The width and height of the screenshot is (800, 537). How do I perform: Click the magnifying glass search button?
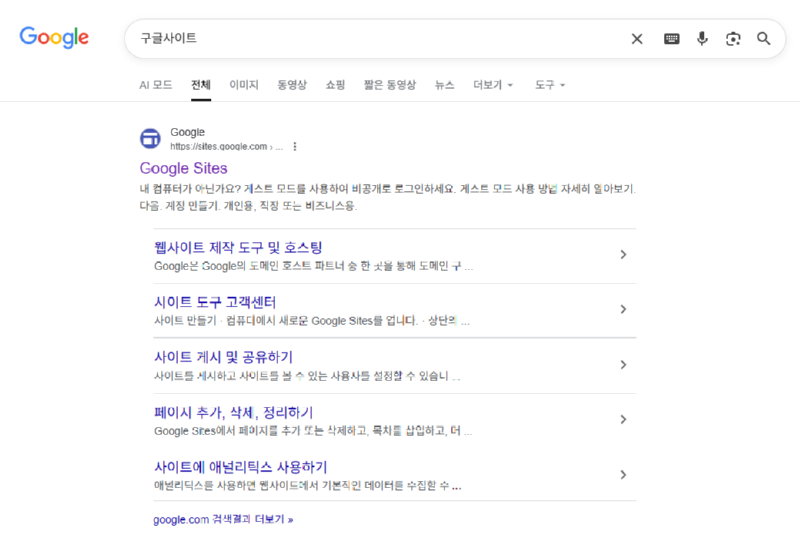click(763, 39)
